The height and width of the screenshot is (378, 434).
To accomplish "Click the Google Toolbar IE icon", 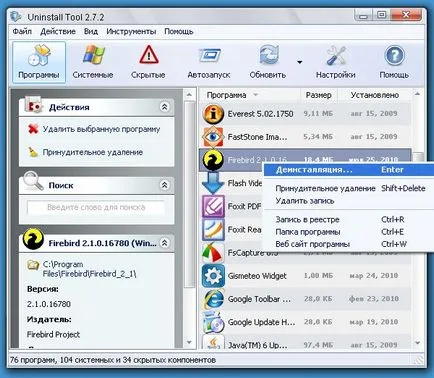I will (213, 299).
